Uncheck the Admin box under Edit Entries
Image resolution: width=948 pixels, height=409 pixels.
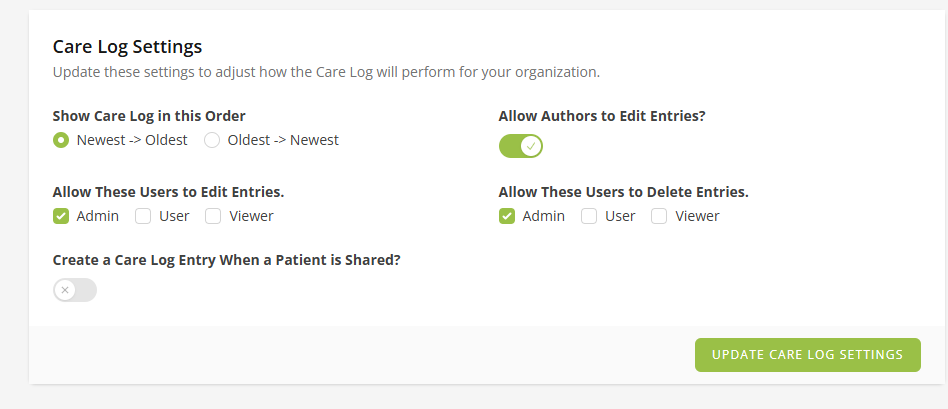coord(61,216)
